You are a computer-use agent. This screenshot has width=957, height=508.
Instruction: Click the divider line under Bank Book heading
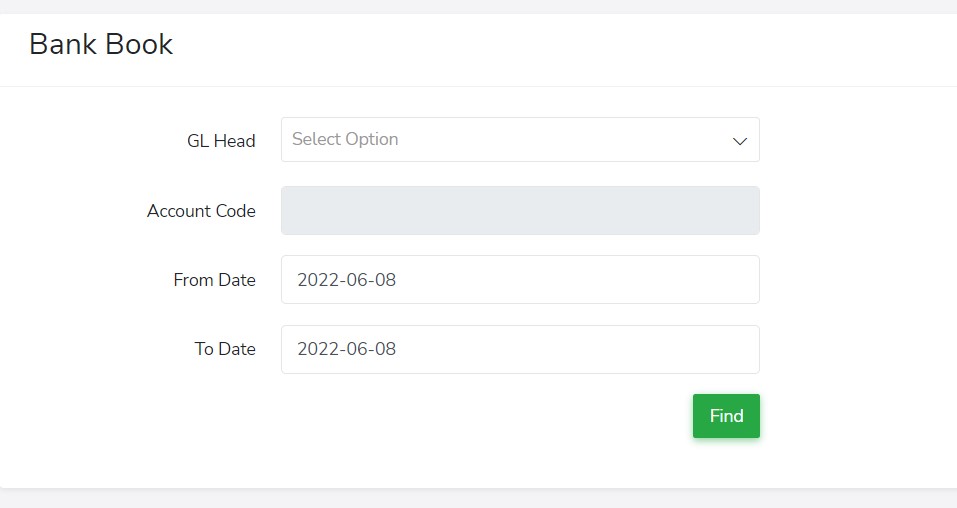478,86
